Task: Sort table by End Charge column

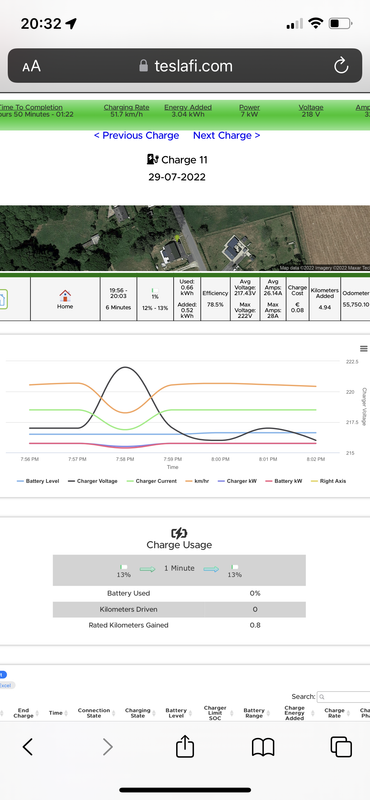Action: [23, 713]
